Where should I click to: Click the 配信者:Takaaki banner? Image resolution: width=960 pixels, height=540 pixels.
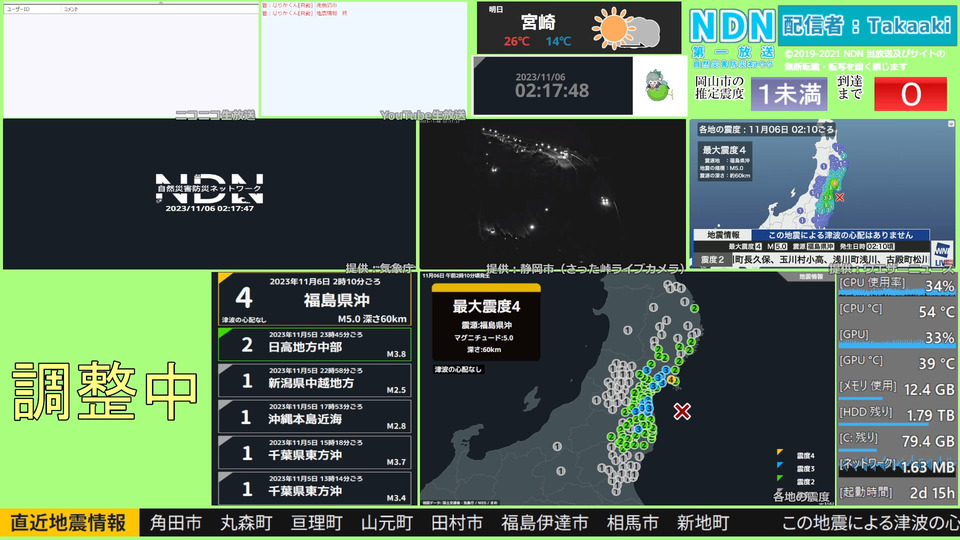click(866, 26)
